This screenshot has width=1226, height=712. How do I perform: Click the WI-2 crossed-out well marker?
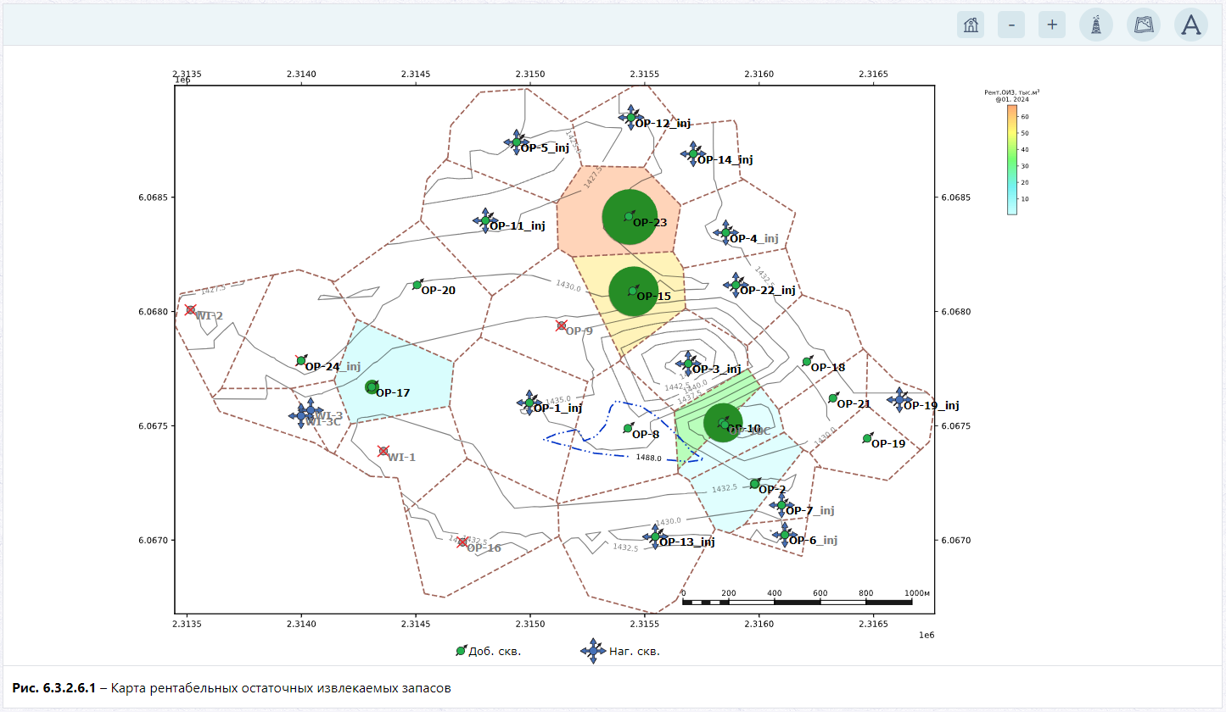tap(190, 310)
